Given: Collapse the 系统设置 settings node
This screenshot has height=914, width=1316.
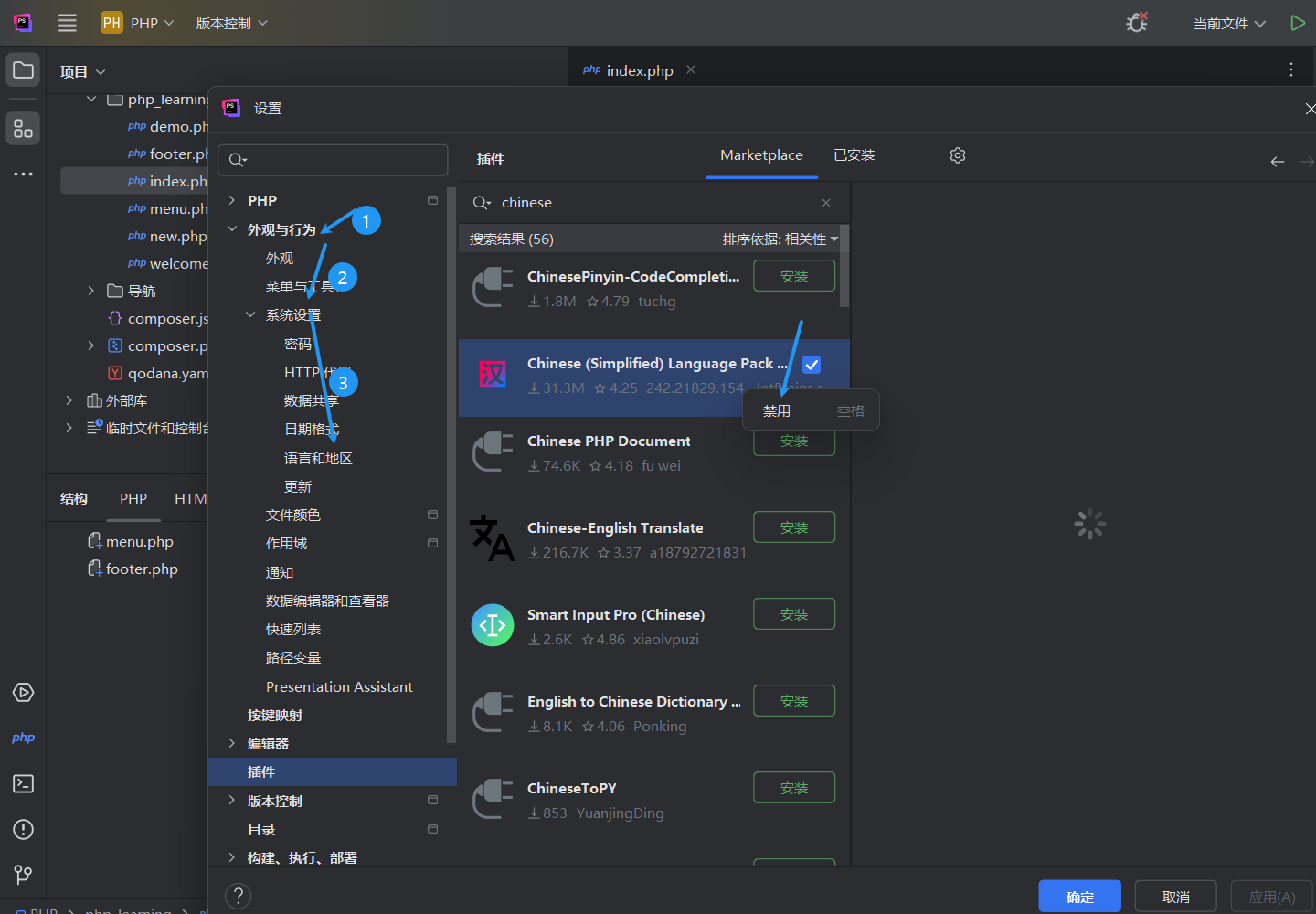Looking at the screenshot, I should tap(250, 314).
